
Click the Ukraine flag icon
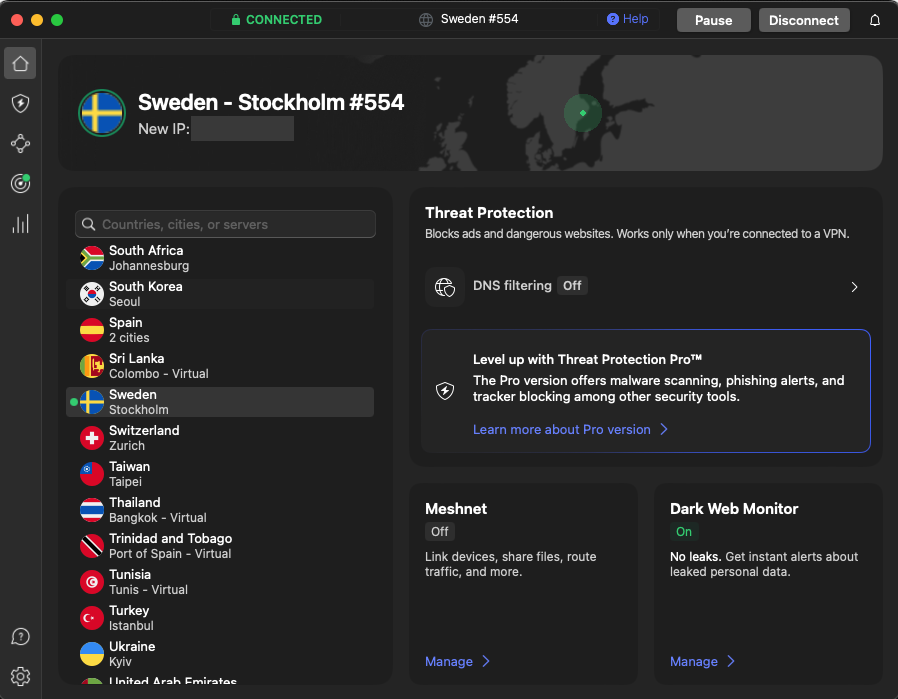(x=92, y=654)
